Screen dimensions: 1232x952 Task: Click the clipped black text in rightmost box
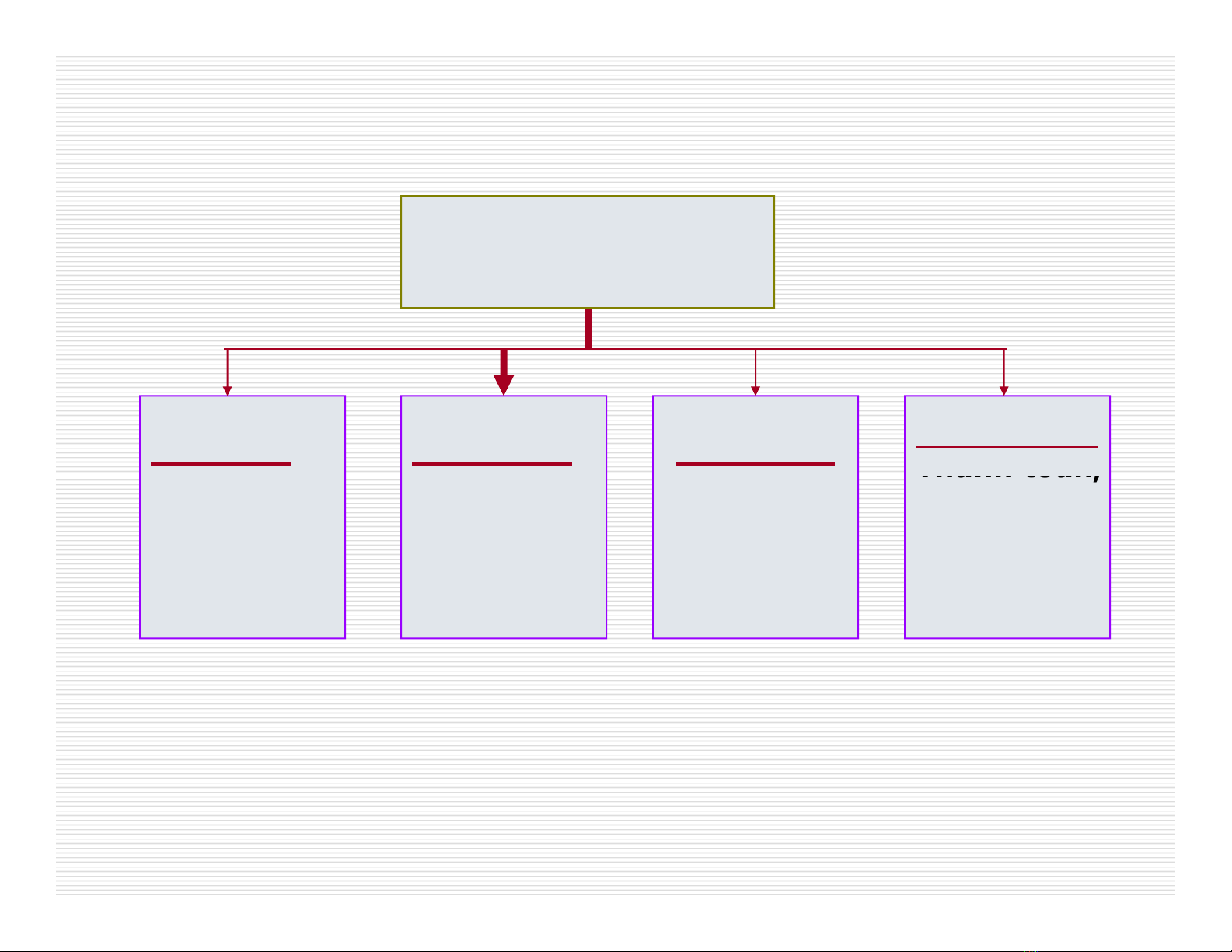click(x=1010, y=473)
